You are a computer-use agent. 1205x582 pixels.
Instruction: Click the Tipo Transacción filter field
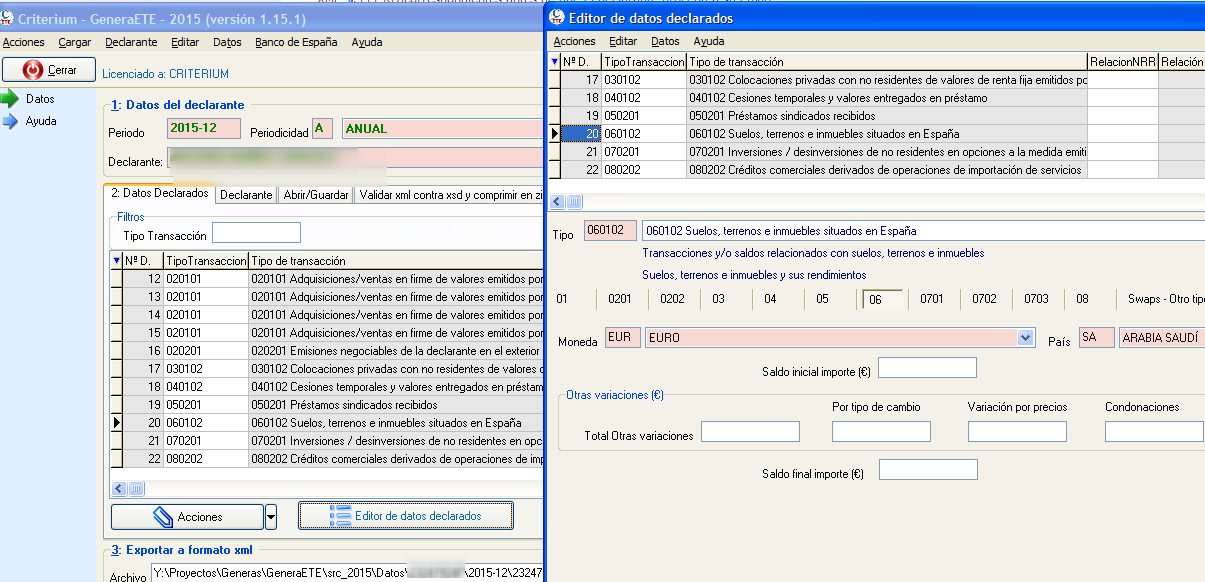(256, 233)
